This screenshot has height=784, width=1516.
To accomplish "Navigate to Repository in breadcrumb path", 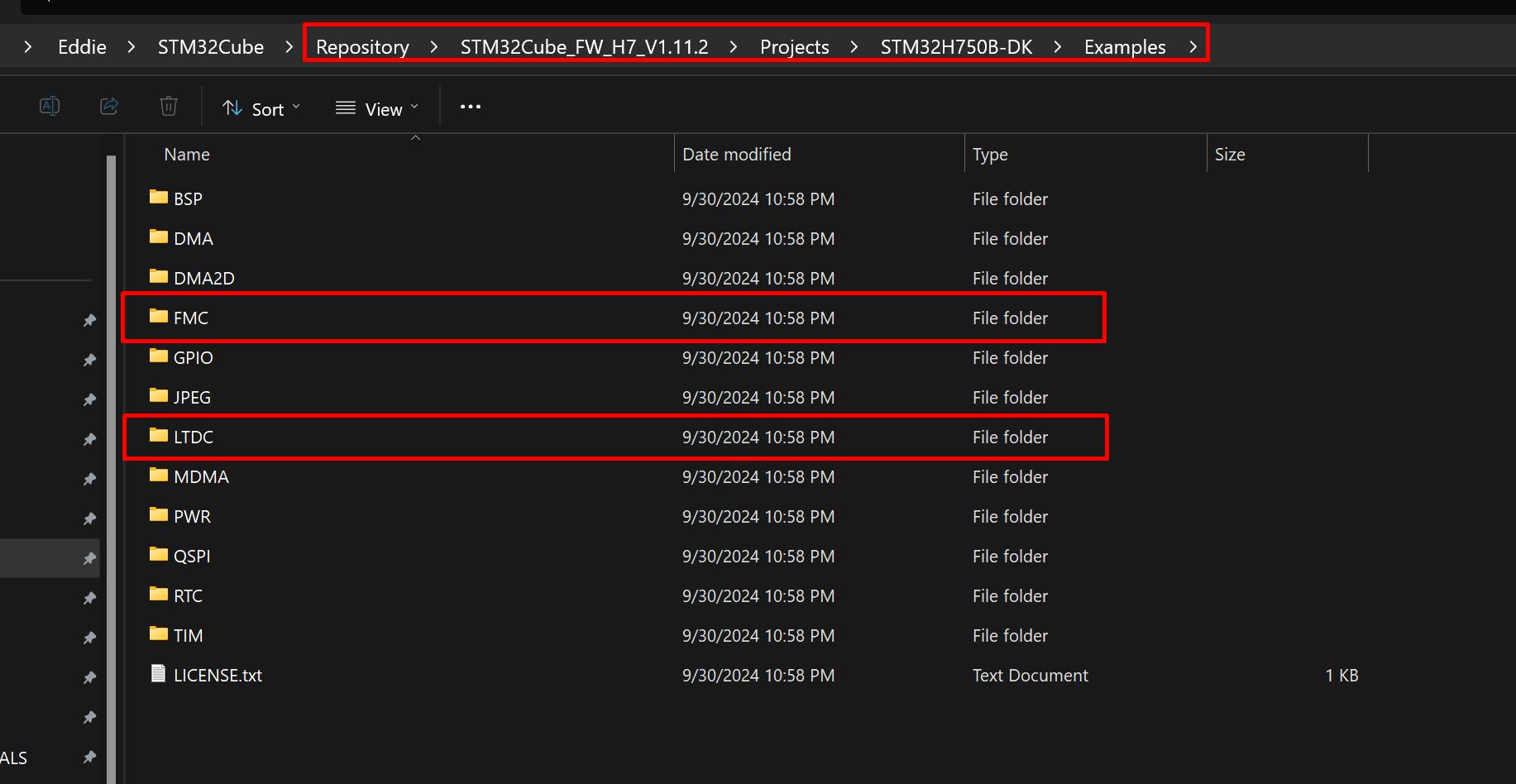I will (362, 47).
